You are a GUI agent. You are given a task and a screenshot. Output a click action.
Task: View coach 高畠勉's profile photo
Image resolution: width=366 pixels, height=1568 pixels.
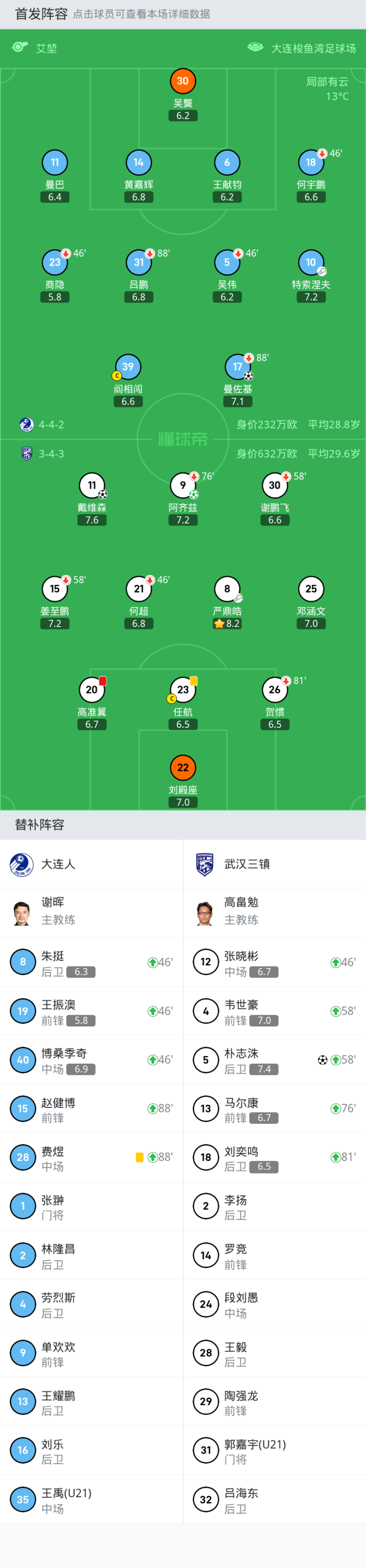pos(205,913)
